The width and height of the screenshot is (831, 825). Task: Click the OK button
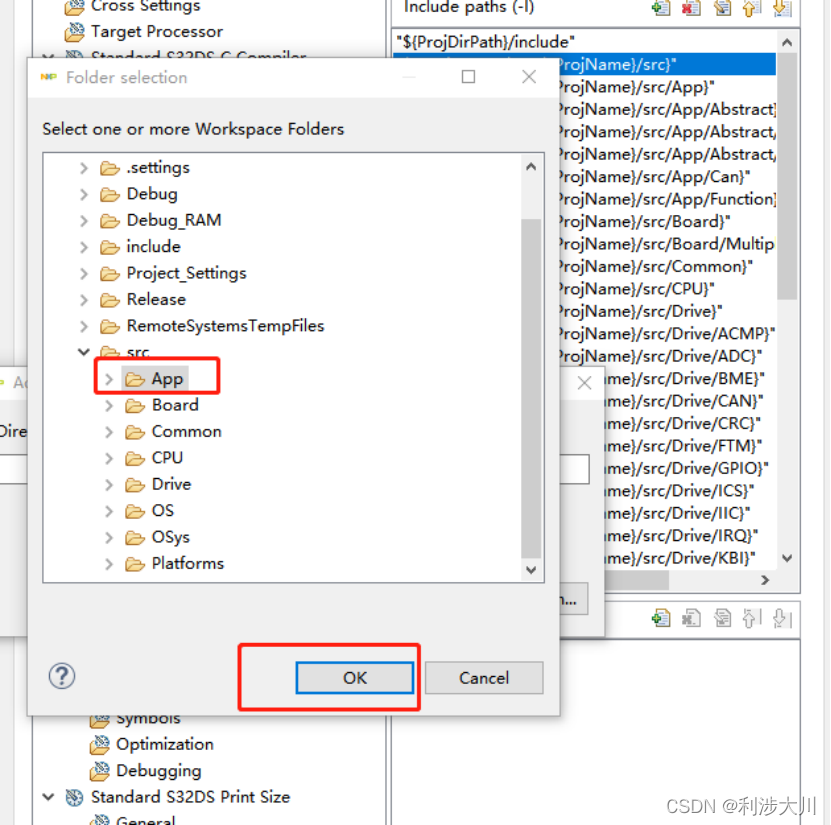click(354, 677)
